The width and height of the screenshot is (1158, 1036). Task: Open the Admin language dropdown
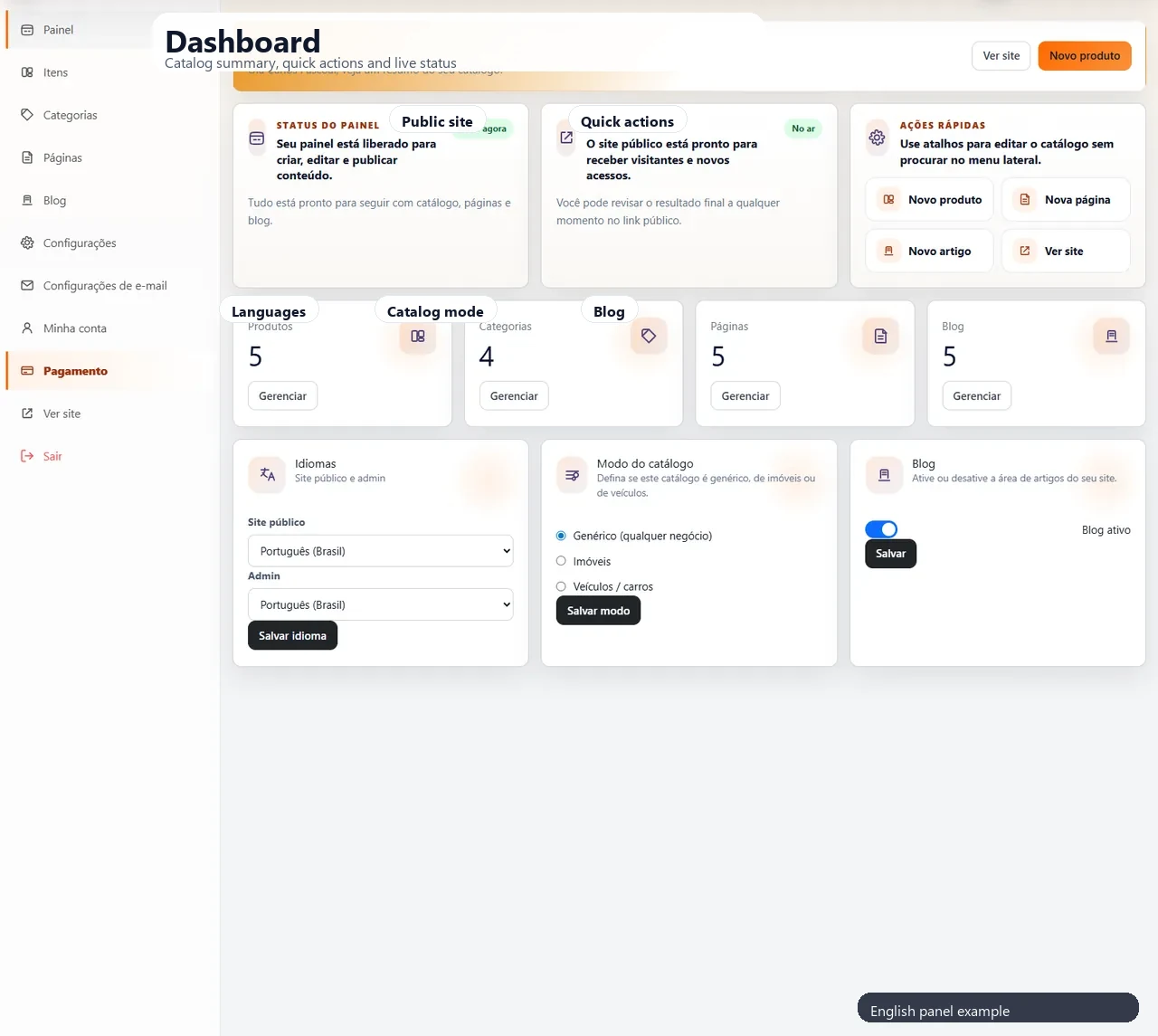tap(380, 604)
